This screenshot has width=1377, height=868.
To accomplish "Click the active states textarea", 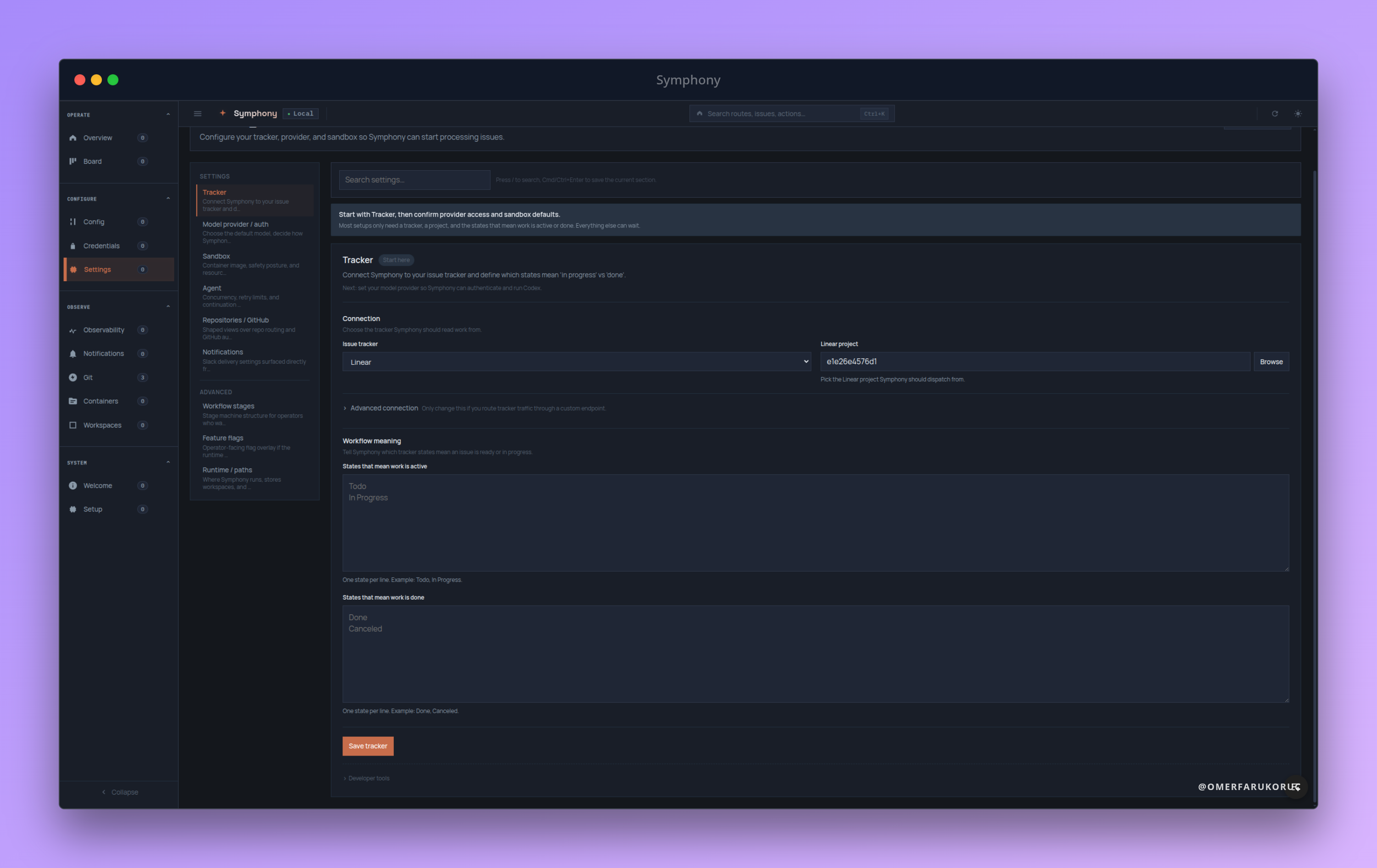I will click(x=816, y=522).
